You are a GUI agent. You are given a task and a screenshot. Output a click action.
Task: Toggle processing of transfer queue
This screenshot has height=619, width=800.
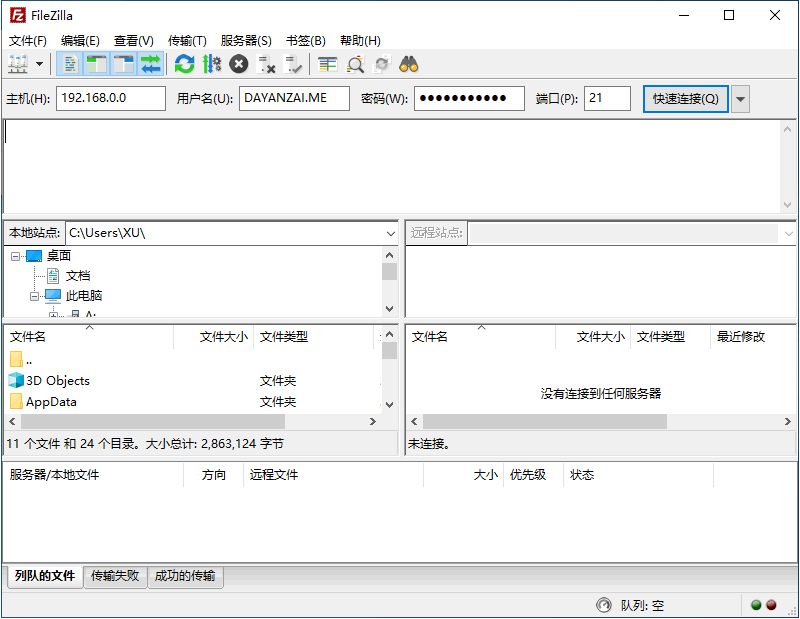[212, 64]
